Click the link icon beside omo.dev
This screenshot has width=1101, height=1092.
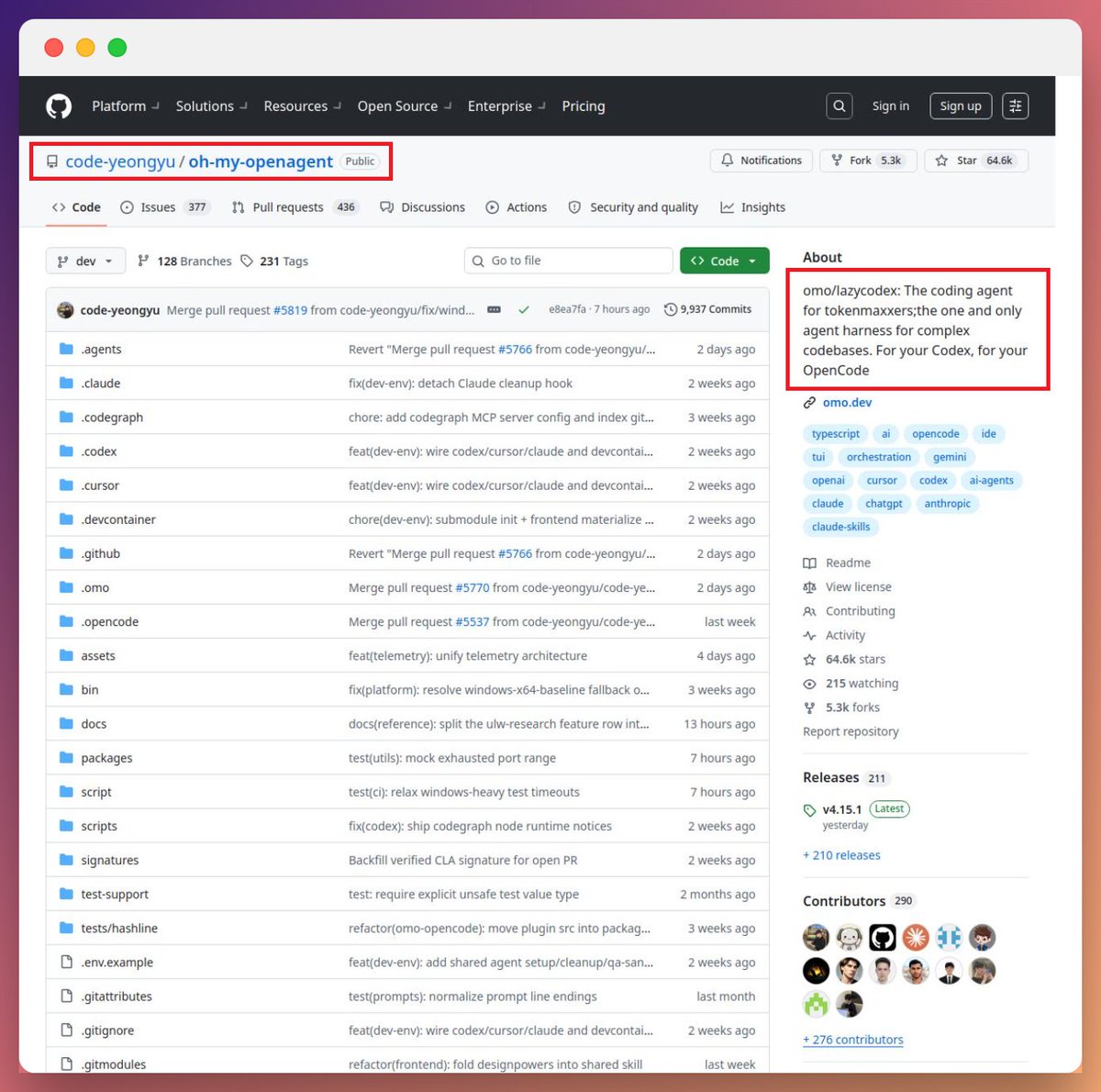[809, 403]
